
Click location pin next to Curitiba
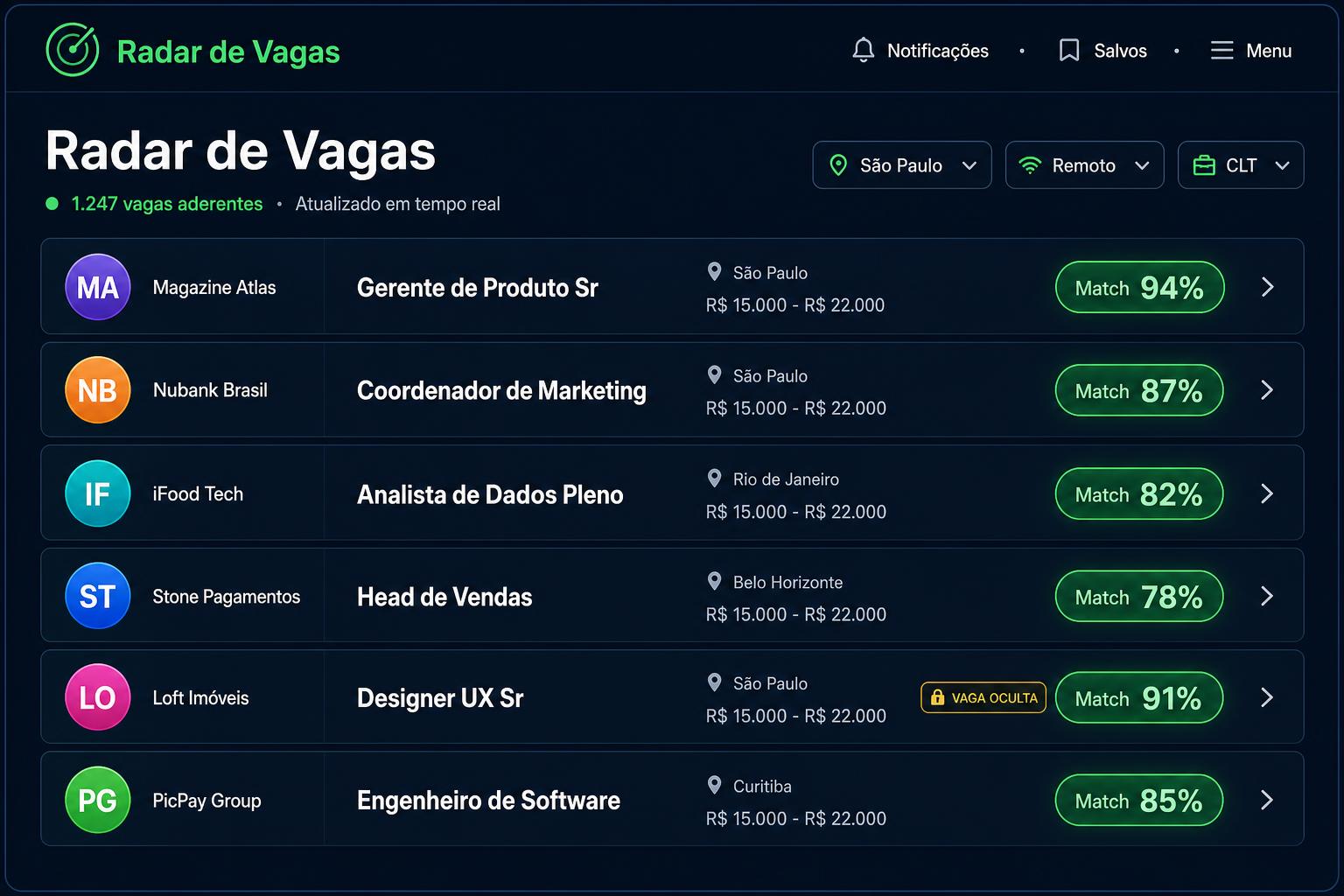click(714, 786)
